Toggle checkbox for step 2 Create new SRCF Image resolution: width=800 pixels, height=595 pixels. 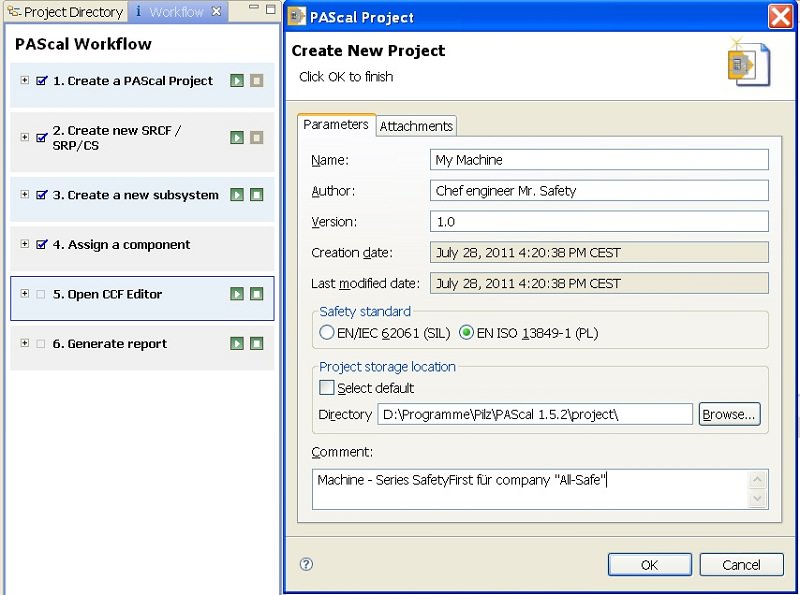point(42,138)
